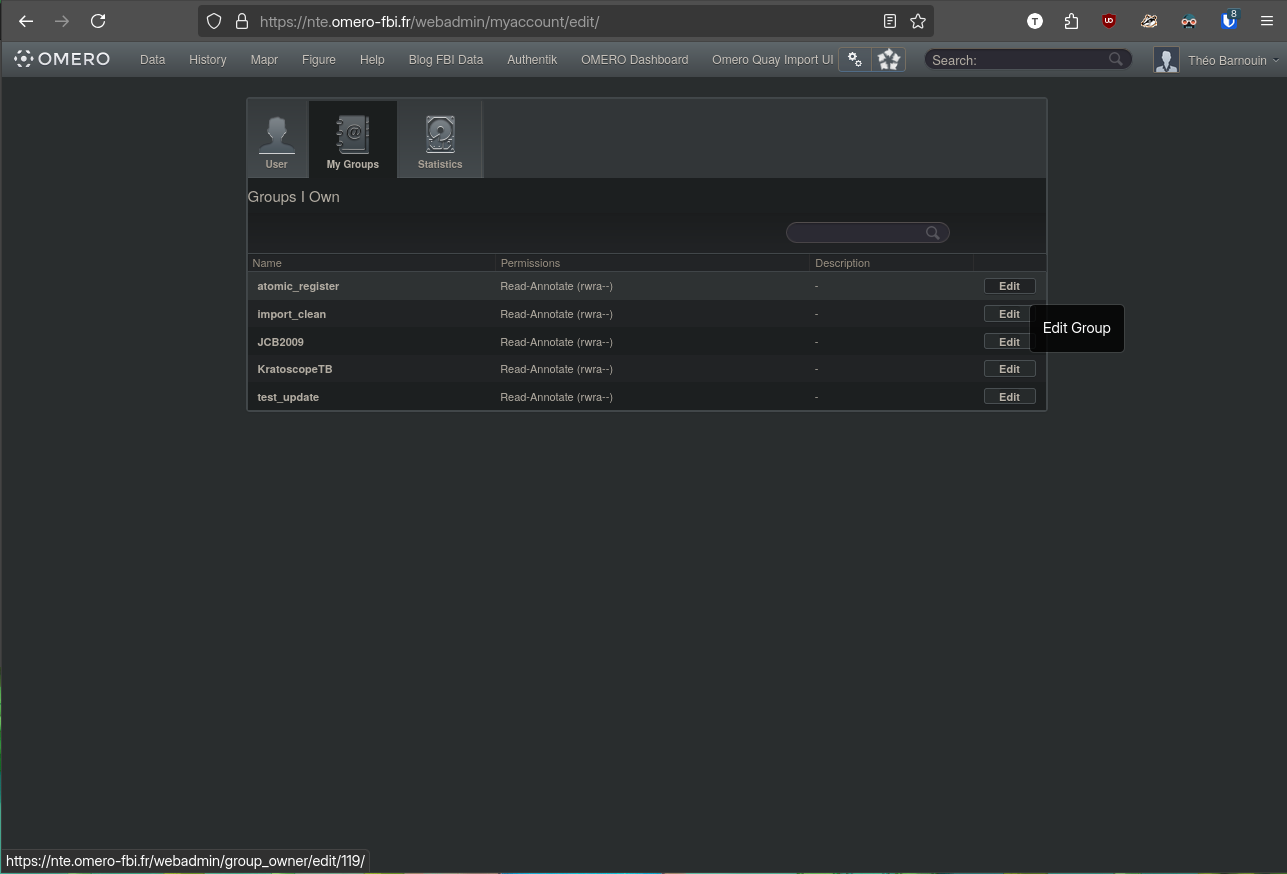This screenshot has width=1287, height=874.
Task: Click the magnifier icon in header search
Action: coord(1116,59)
